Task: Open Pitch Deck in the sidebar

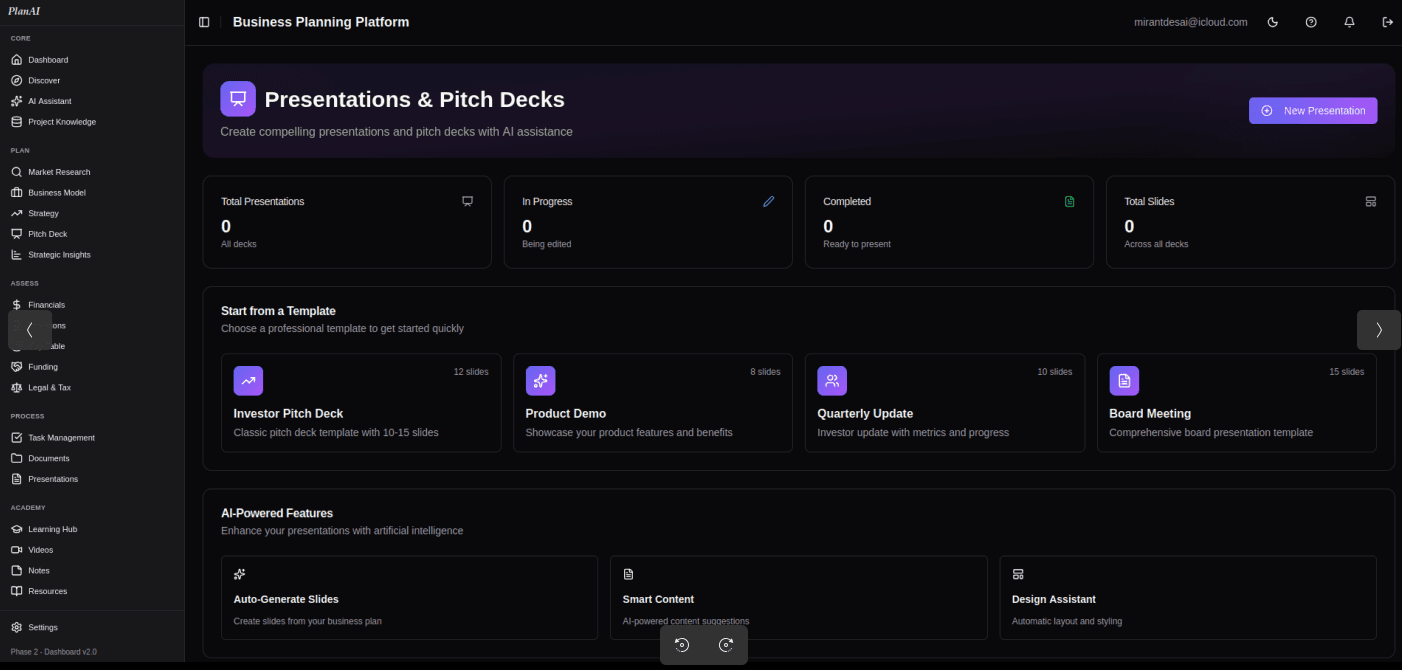Action: click(x=47, y=234)
